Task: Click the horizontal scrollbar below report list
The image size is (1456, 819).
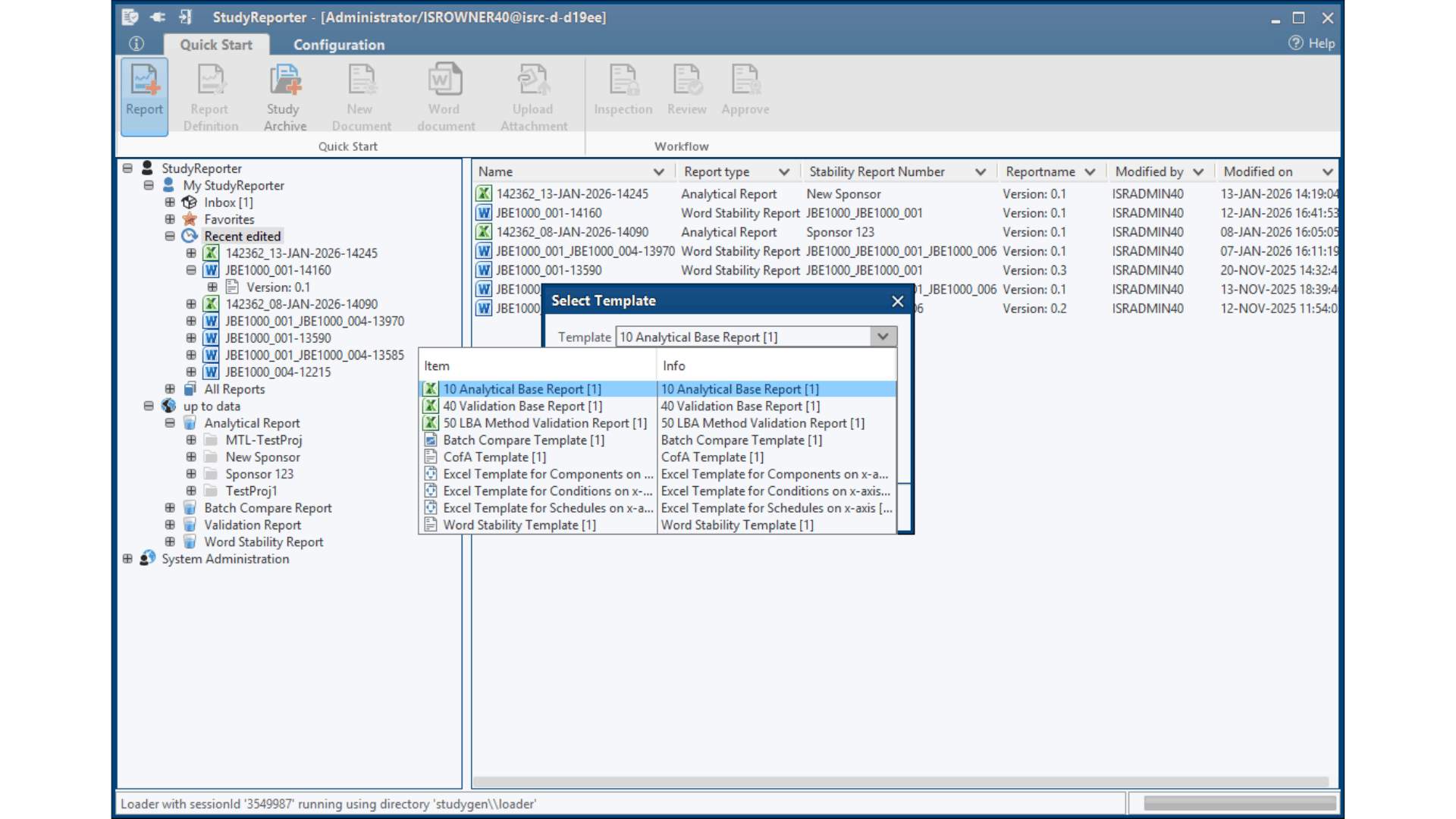Action: point(899,781)
